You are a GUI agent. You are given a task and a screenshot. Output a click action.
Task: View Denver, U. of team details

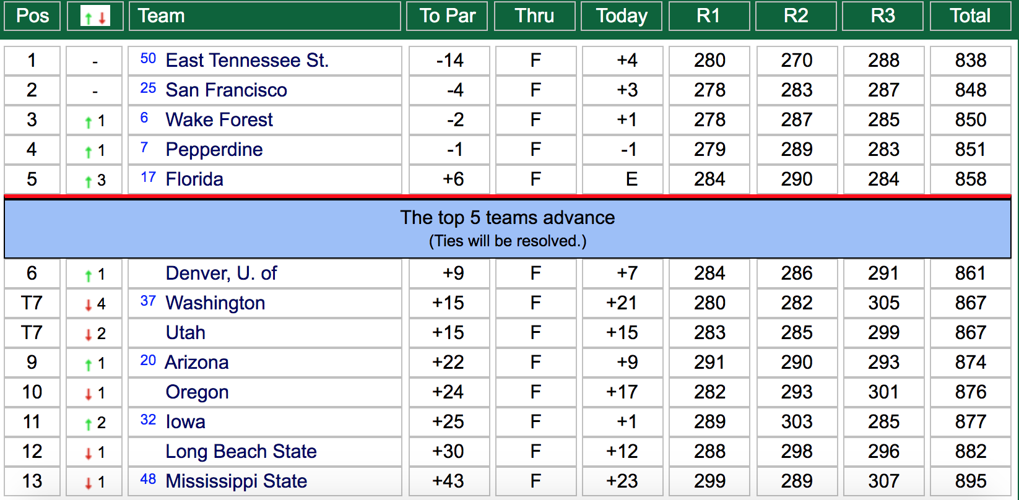tap(221, 273)
